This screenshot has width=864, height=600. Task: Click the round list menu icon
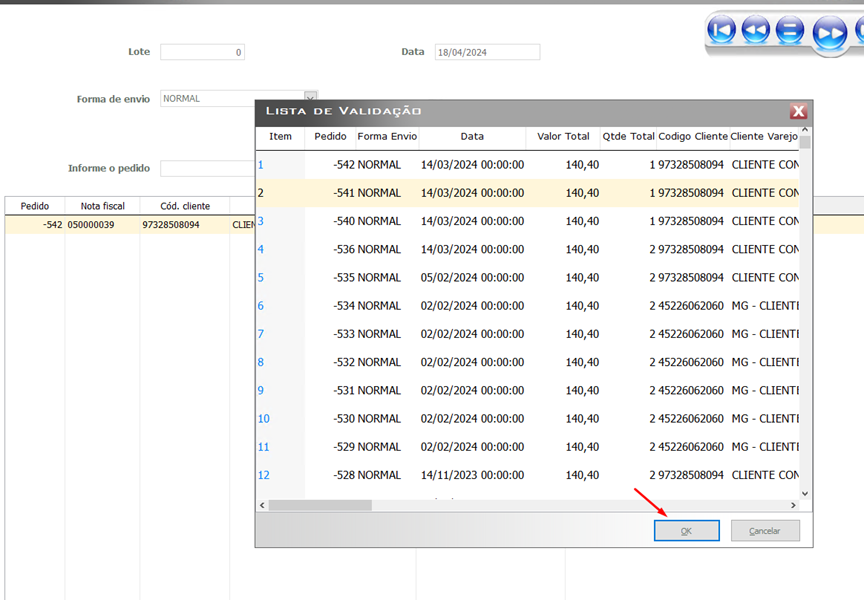tap(790, 31)
